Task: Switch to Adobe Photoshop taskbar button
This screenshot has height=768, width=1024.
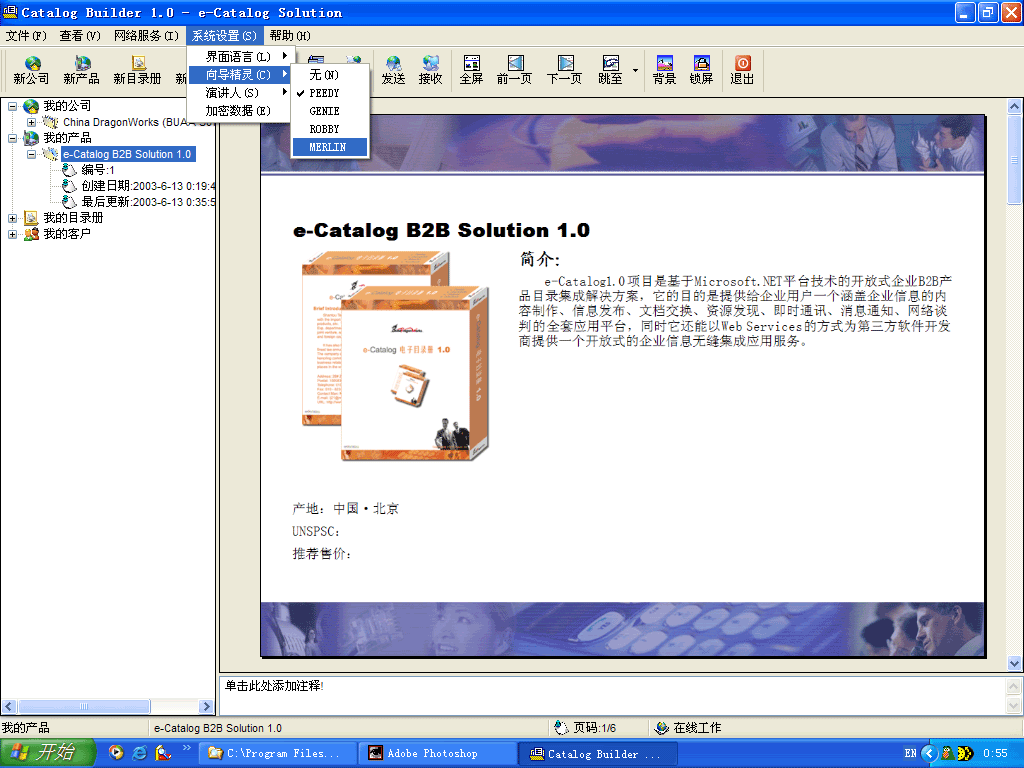Action: 439,754
